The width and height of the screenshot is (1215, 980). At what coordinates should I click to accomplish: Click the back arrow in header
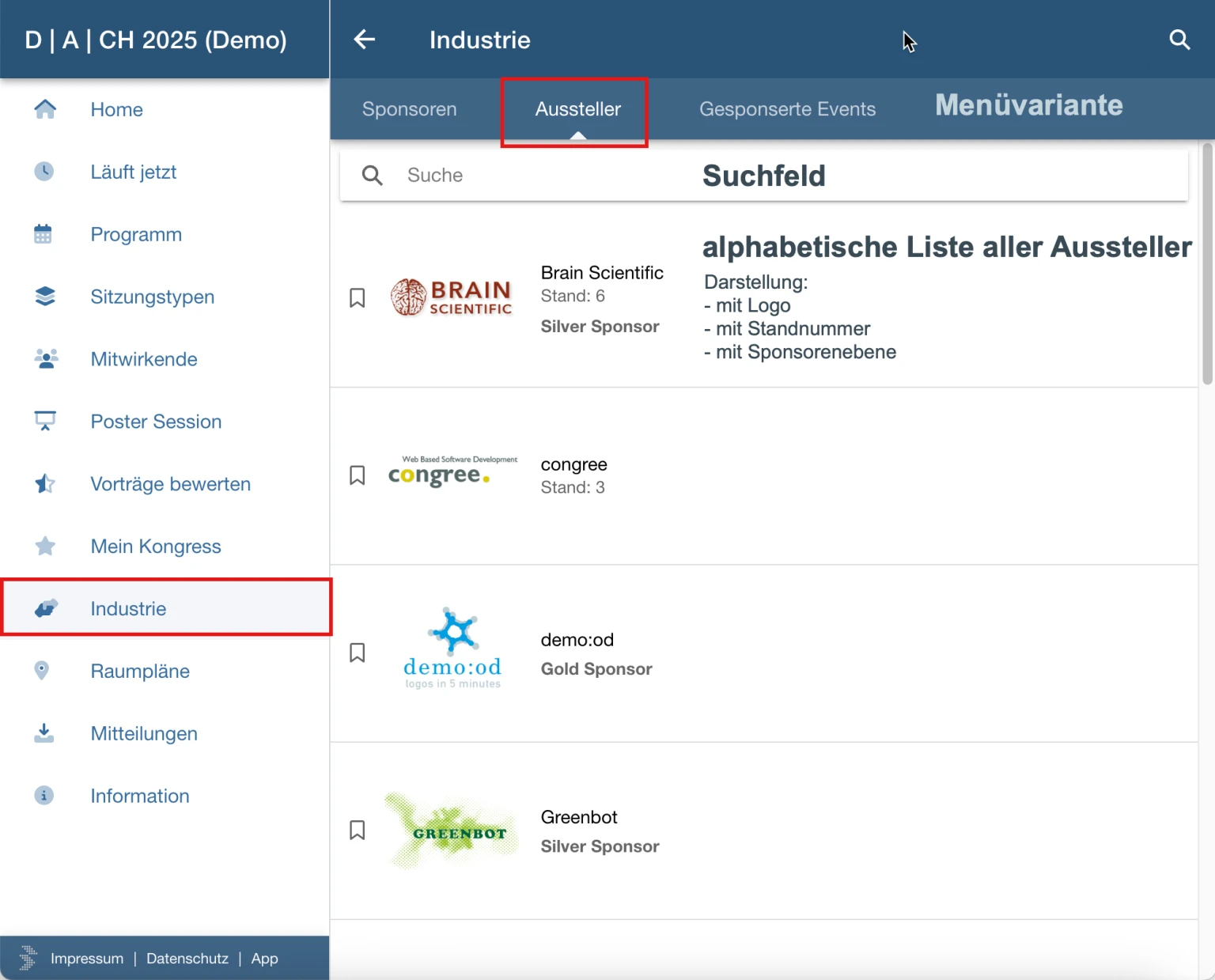[364, 40]
